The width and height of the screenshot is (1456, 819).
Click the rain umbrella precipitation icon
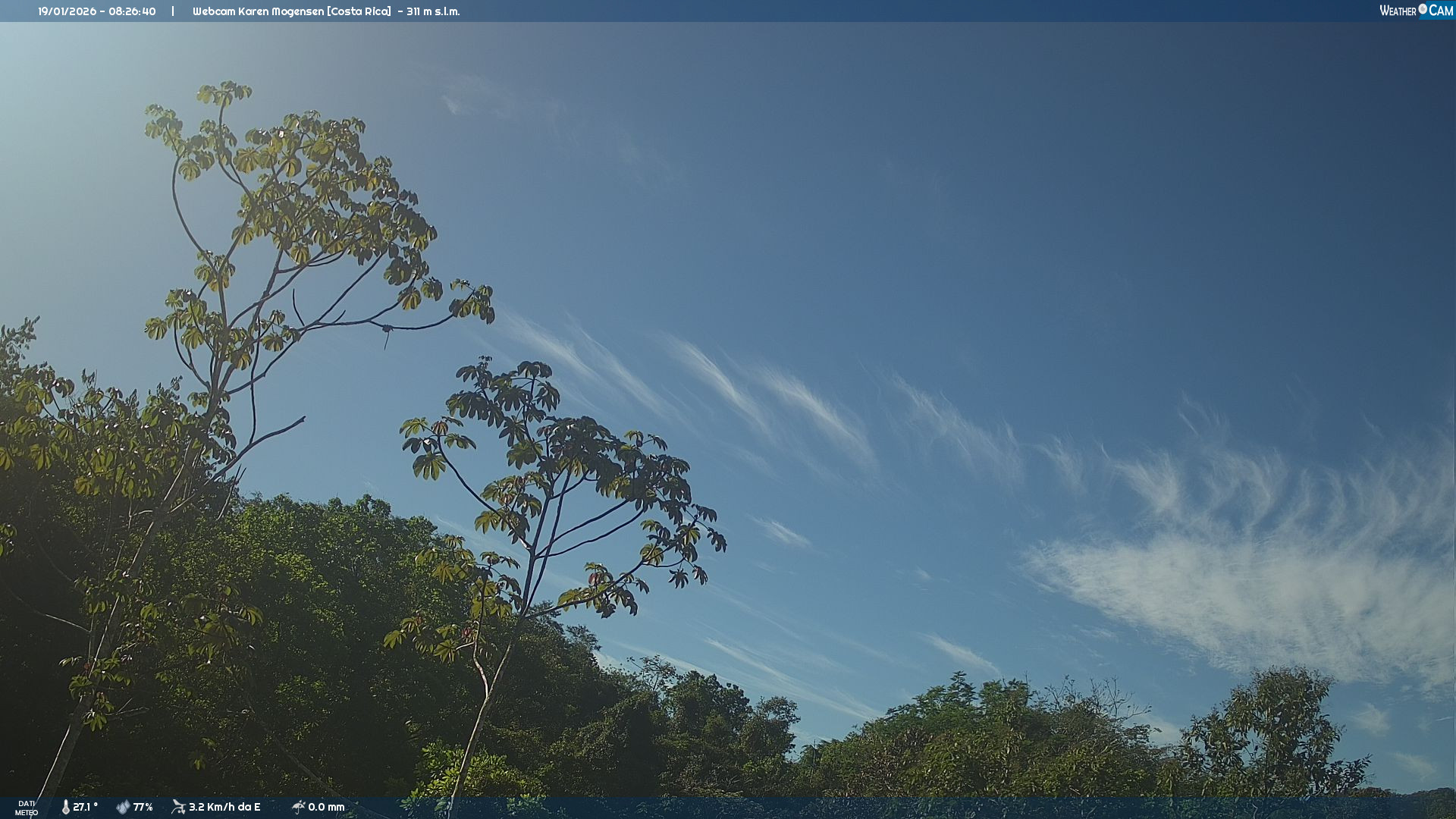click(298, 807)
